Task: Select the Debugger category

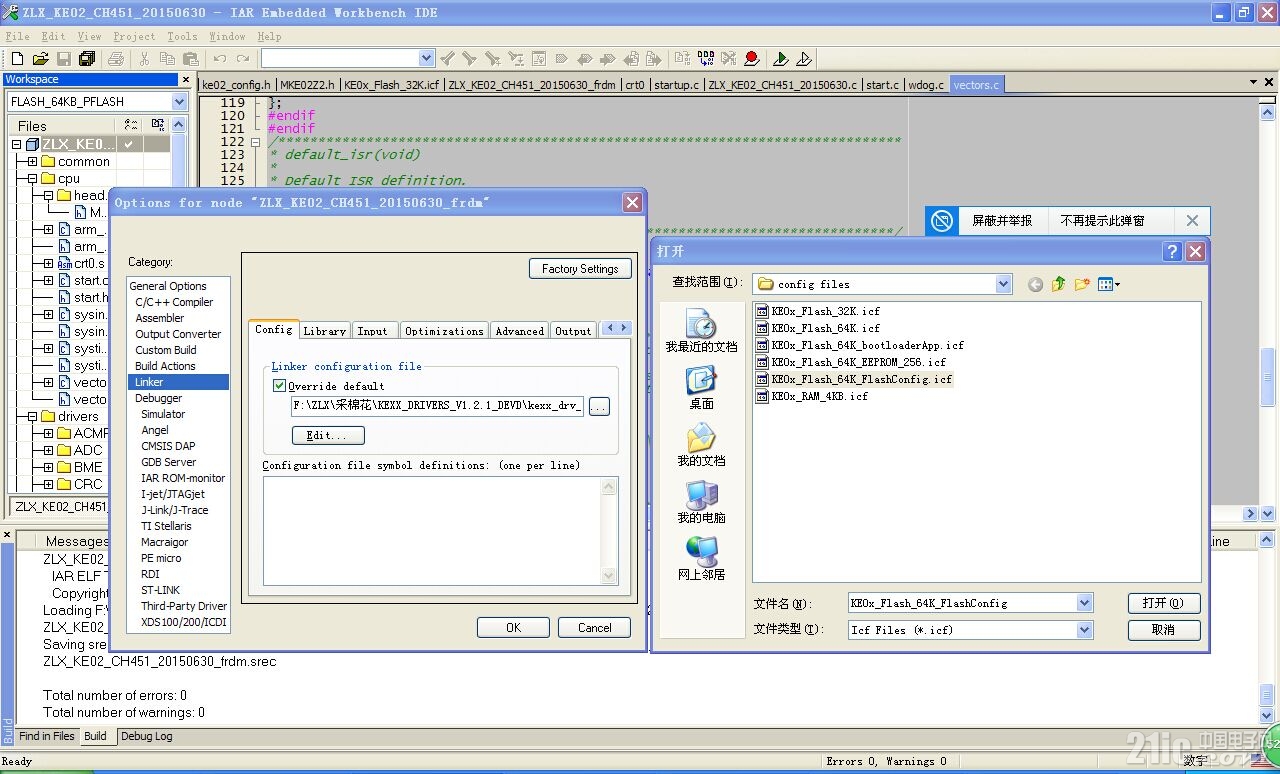Action: [x=159, y=398]
